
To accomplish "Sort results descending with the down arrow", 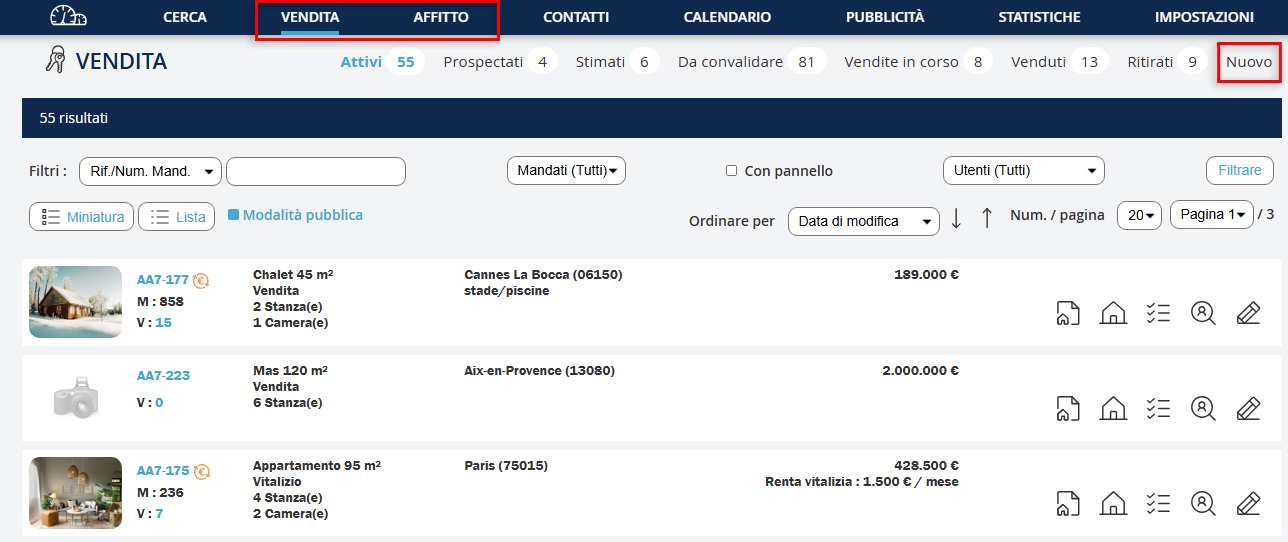I will click(956, 219).
